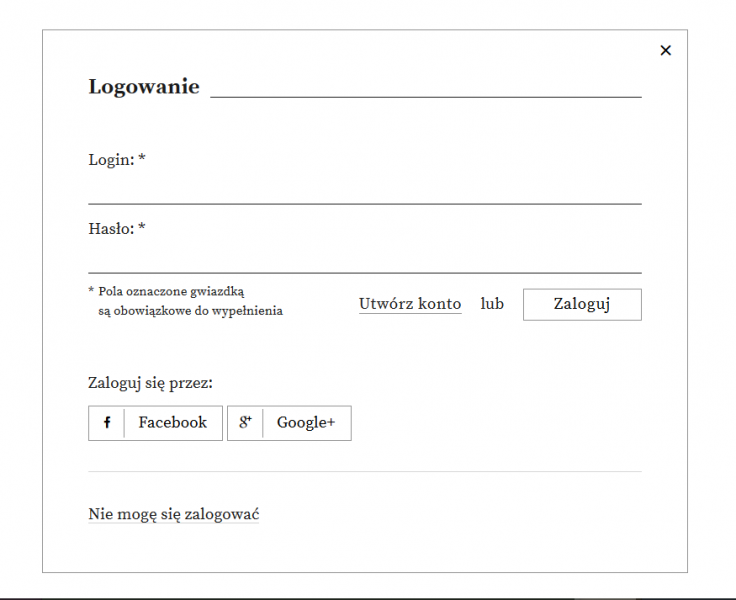
Task: Click the Facebook 'f' logo icon
Action: 107,423
